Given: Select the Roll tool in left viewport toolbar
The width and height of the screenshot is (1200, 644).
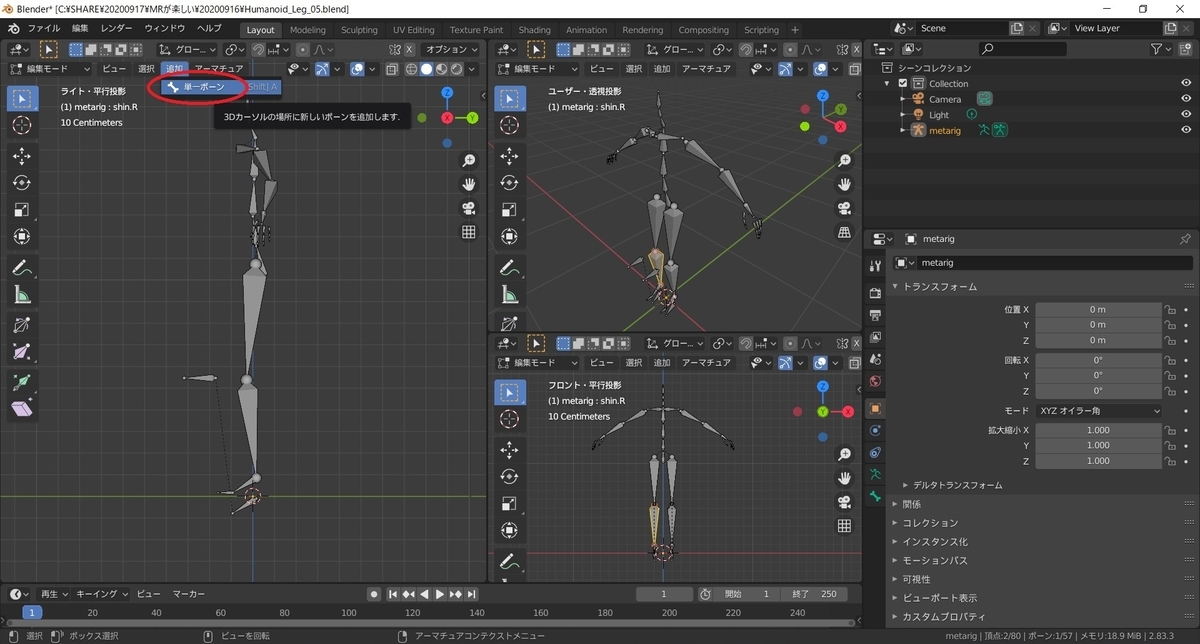Looking at the screenshot, I should pos(22,325).
